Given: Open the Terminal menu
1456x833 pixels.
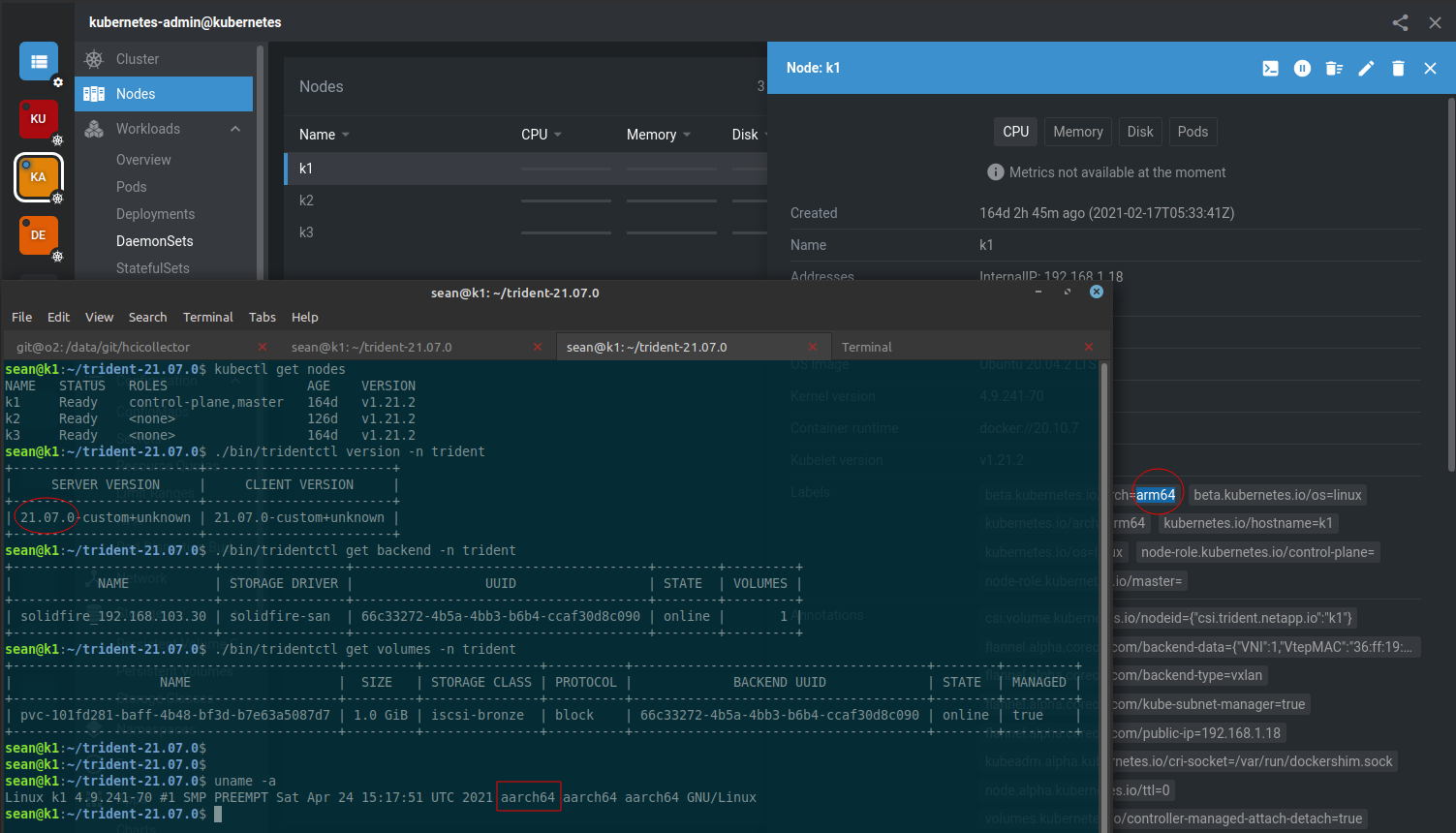Looking at the screenshot, I should [208, 317].
